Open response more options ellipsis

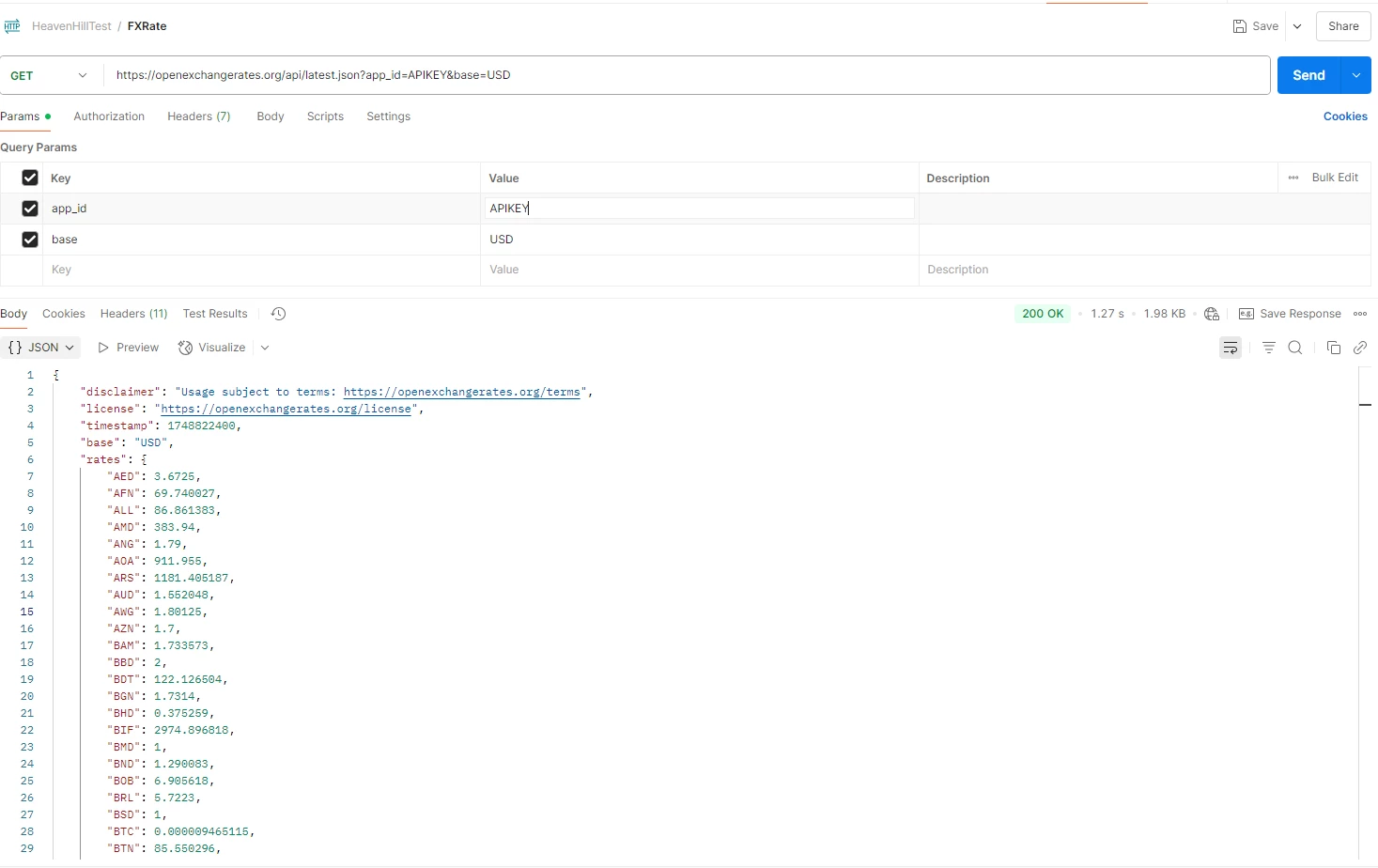click(x=1360, y=314)
